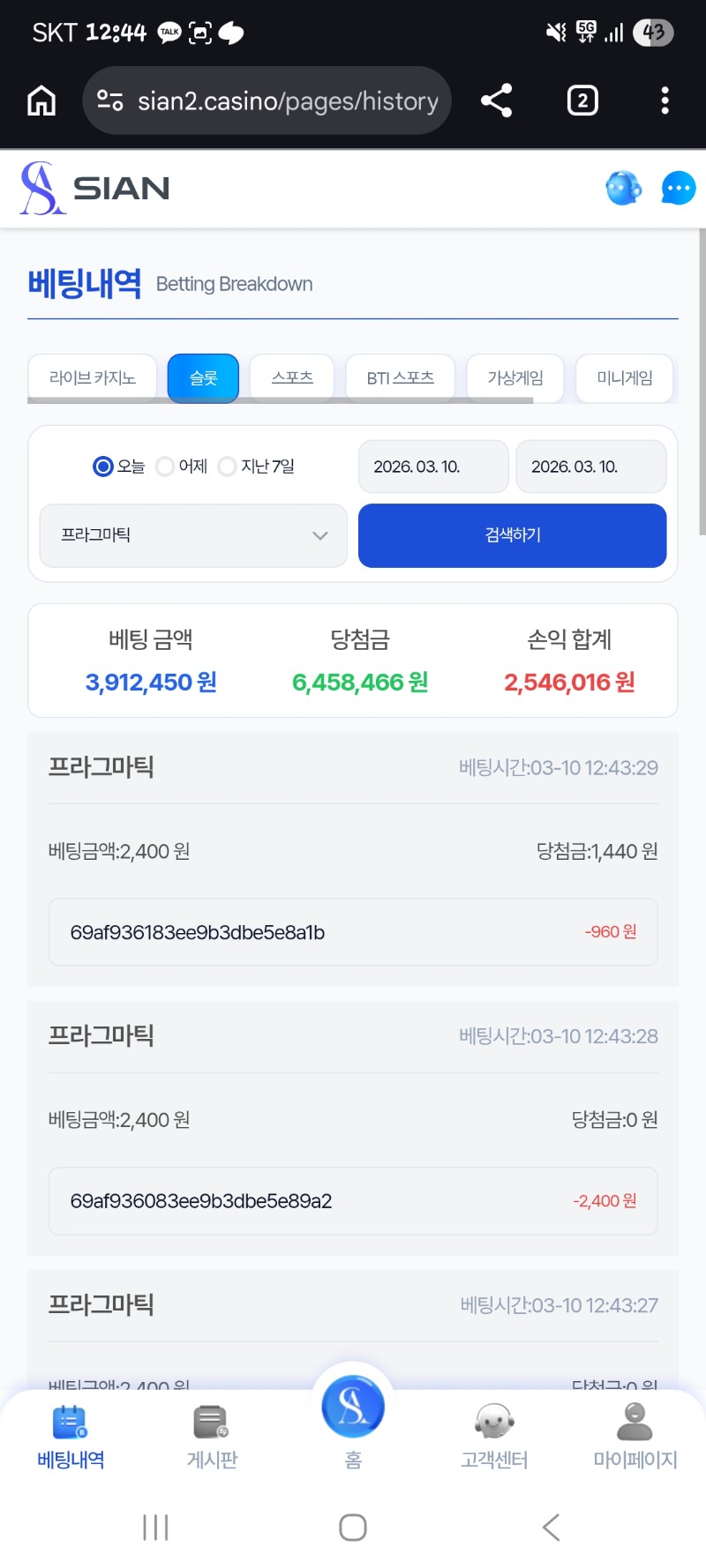Viewport: 706px width, 1568px height.
Task: Tap the share icon in browser bar
Action: click(x=496, y=101)
